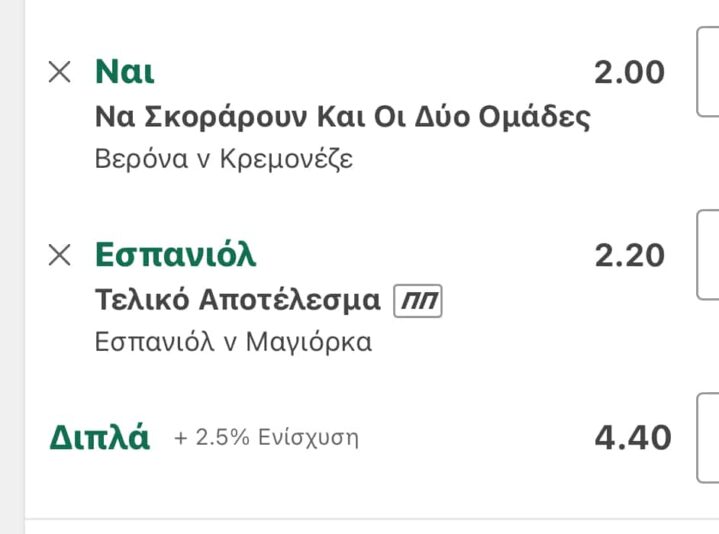Open the Εσπανιόλ v Μαγιόρκα match
This screenshot has width=719, height=534.
(x=233, y=342)
